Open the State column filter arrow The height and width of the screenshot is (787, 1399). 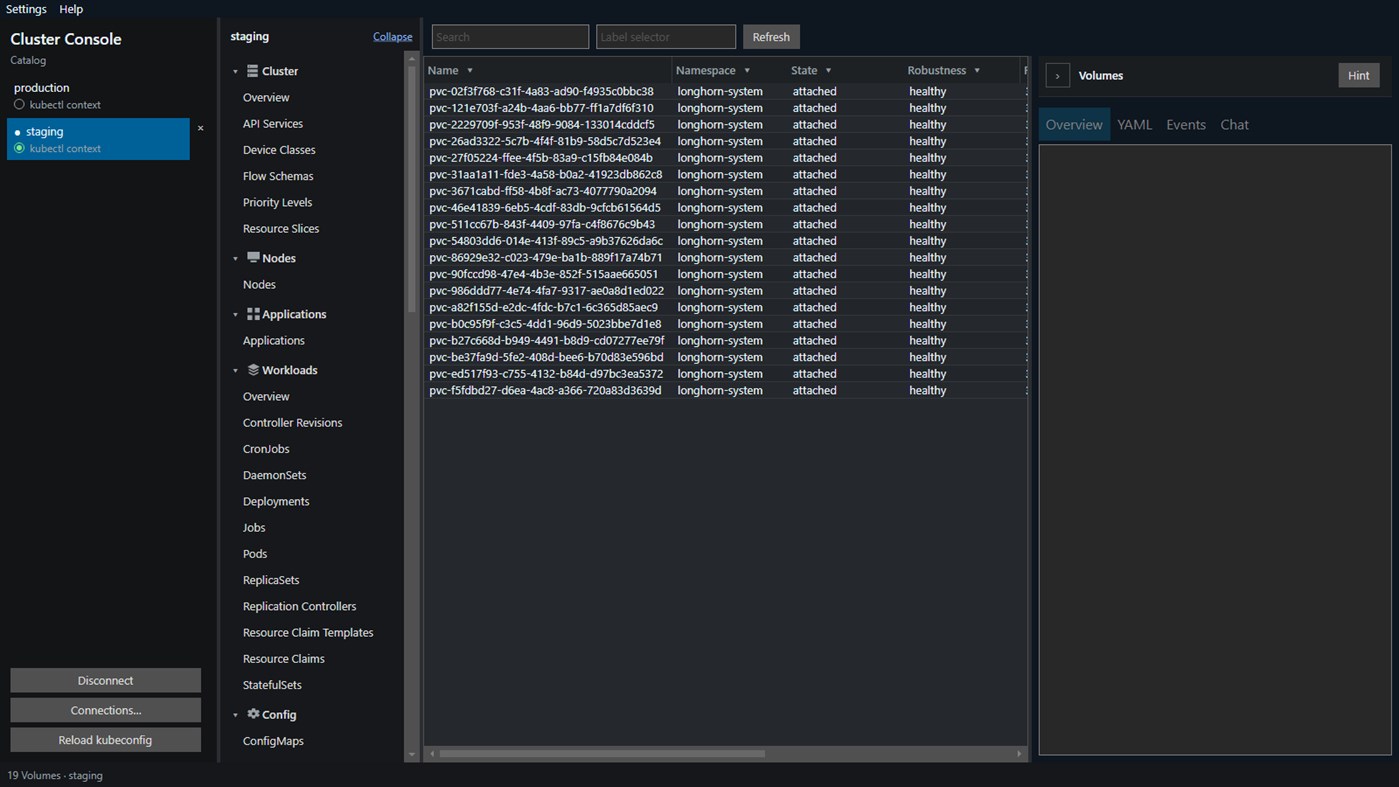(x=828, y=71)
